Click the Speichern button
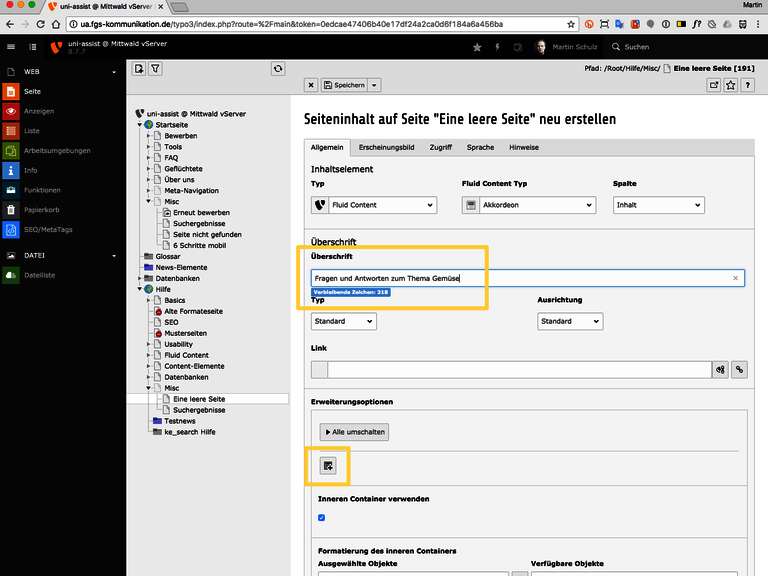 coord(345,85)
